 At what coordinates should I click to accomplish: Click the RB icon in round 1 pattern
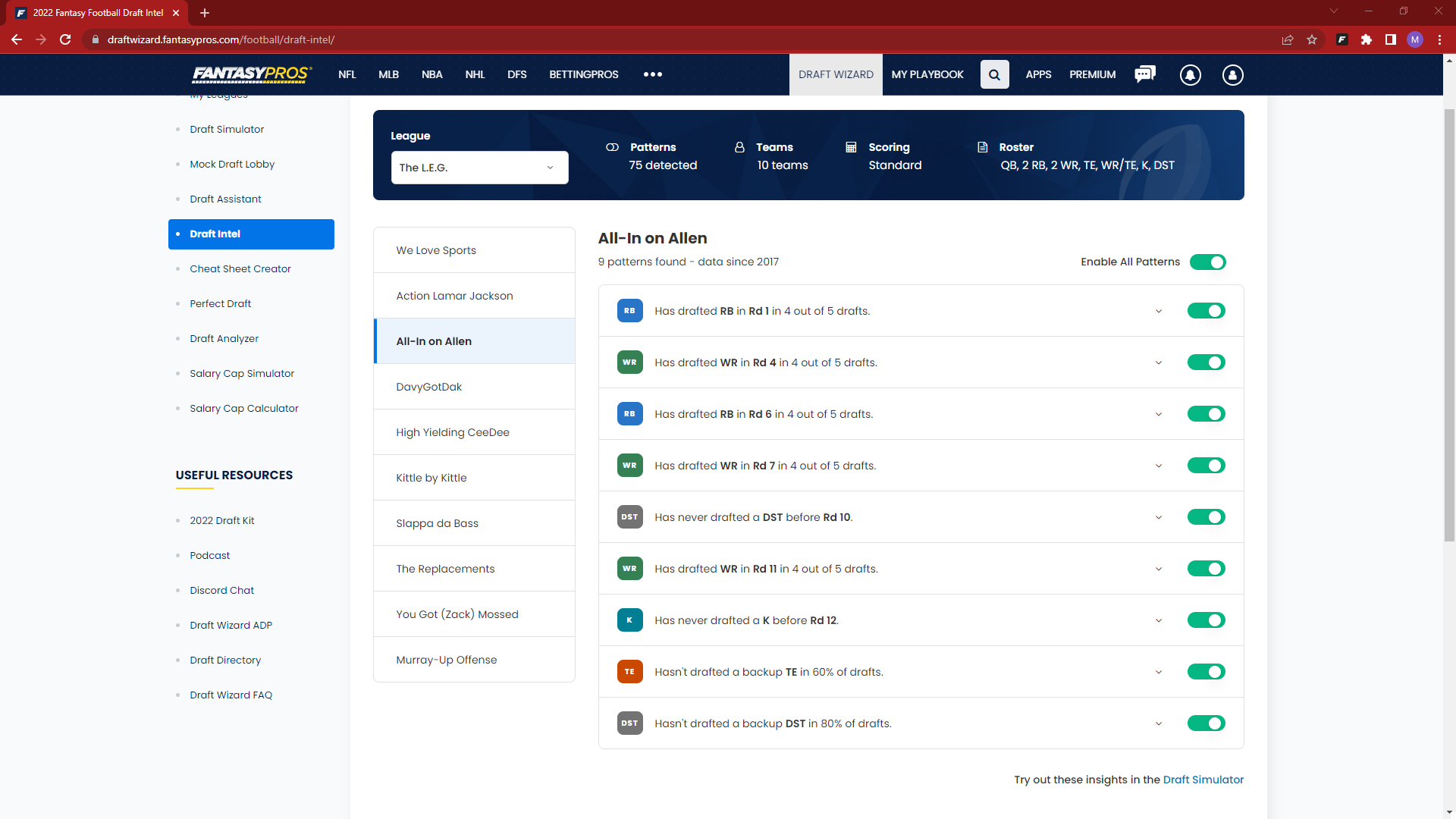click(x=629, y=311)
